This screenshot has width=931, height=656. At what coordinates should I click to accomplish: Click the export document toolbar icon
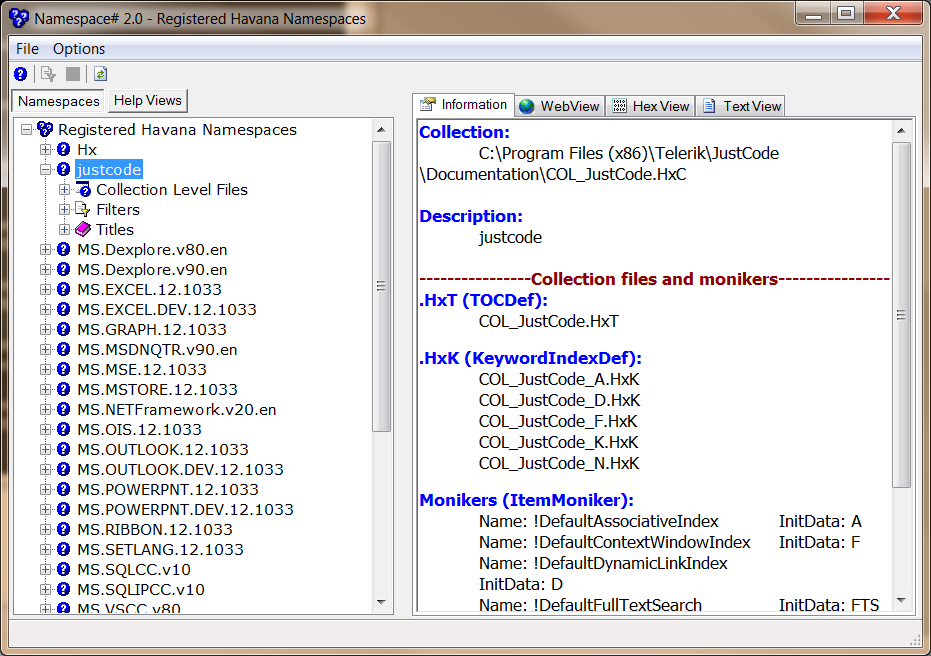coord(48,74)
